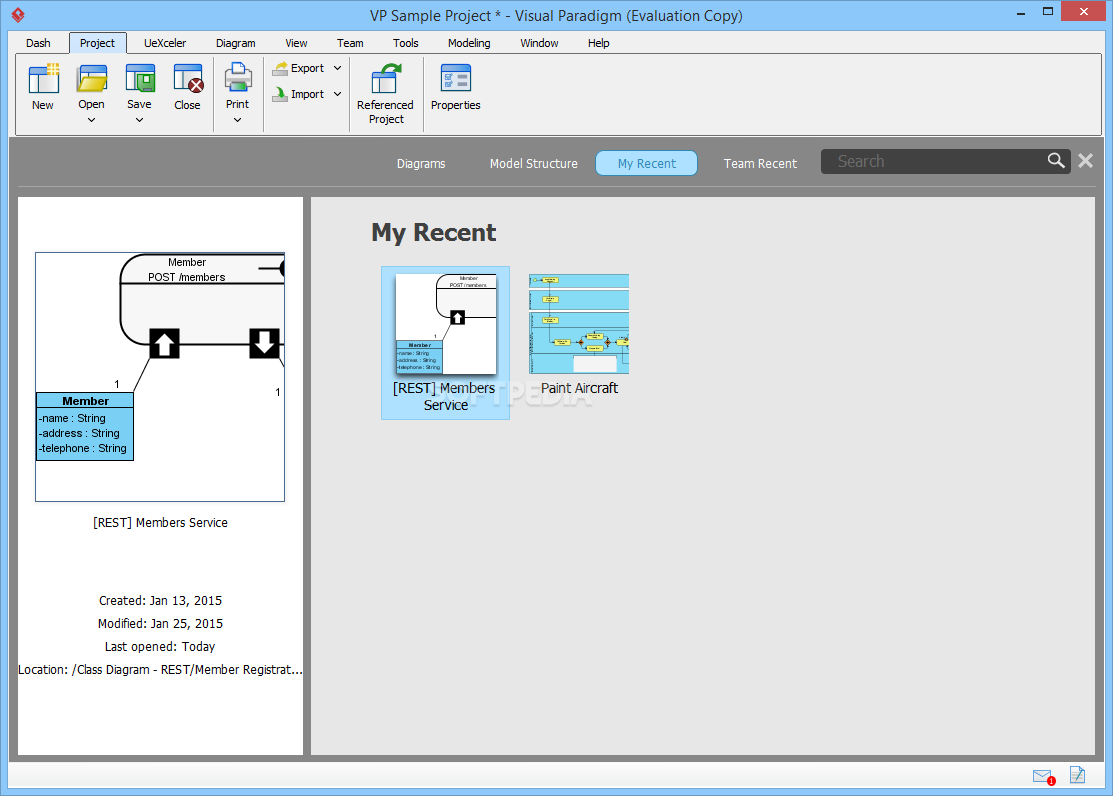
Task: Show the Diagrams view
Action: [421, 163]
